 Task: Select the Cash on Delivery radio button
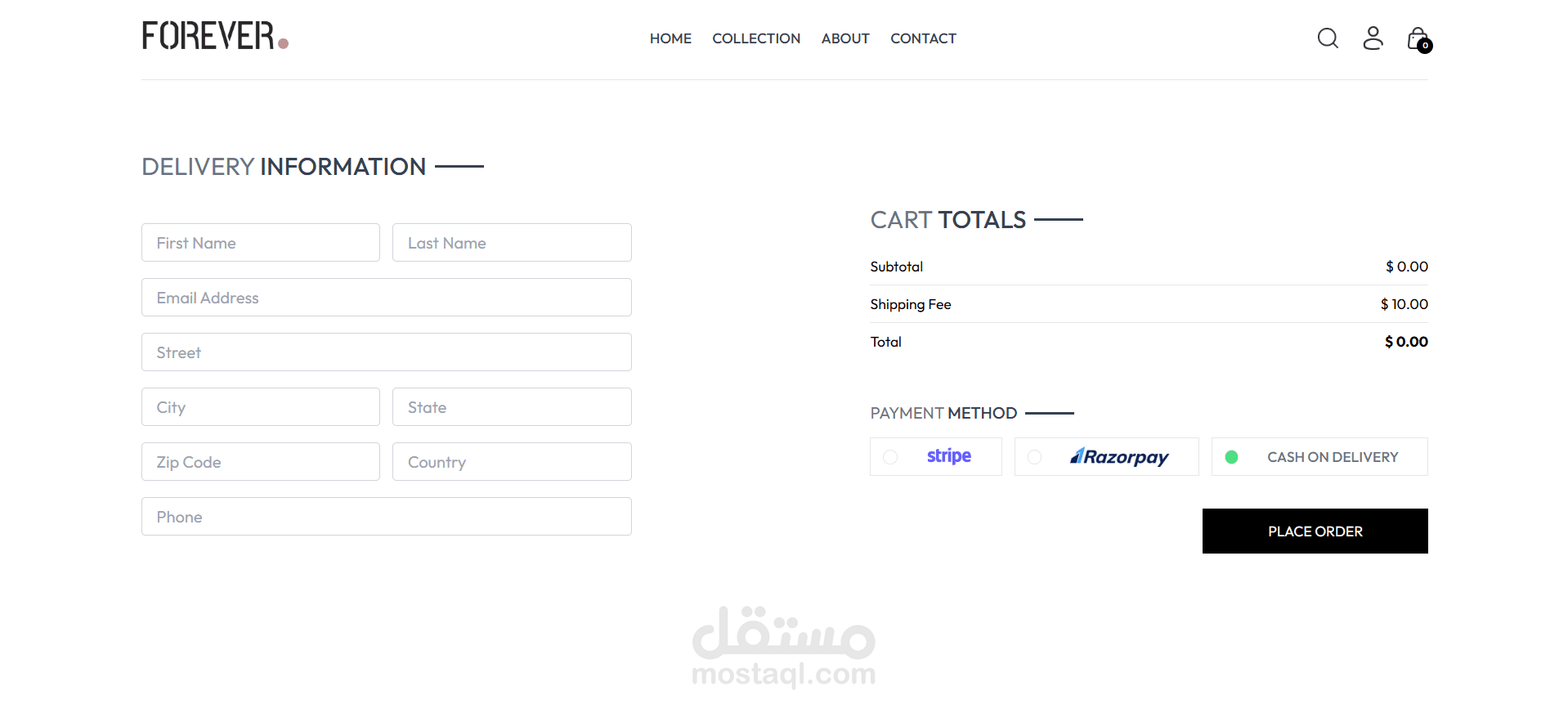[1231, 457]
